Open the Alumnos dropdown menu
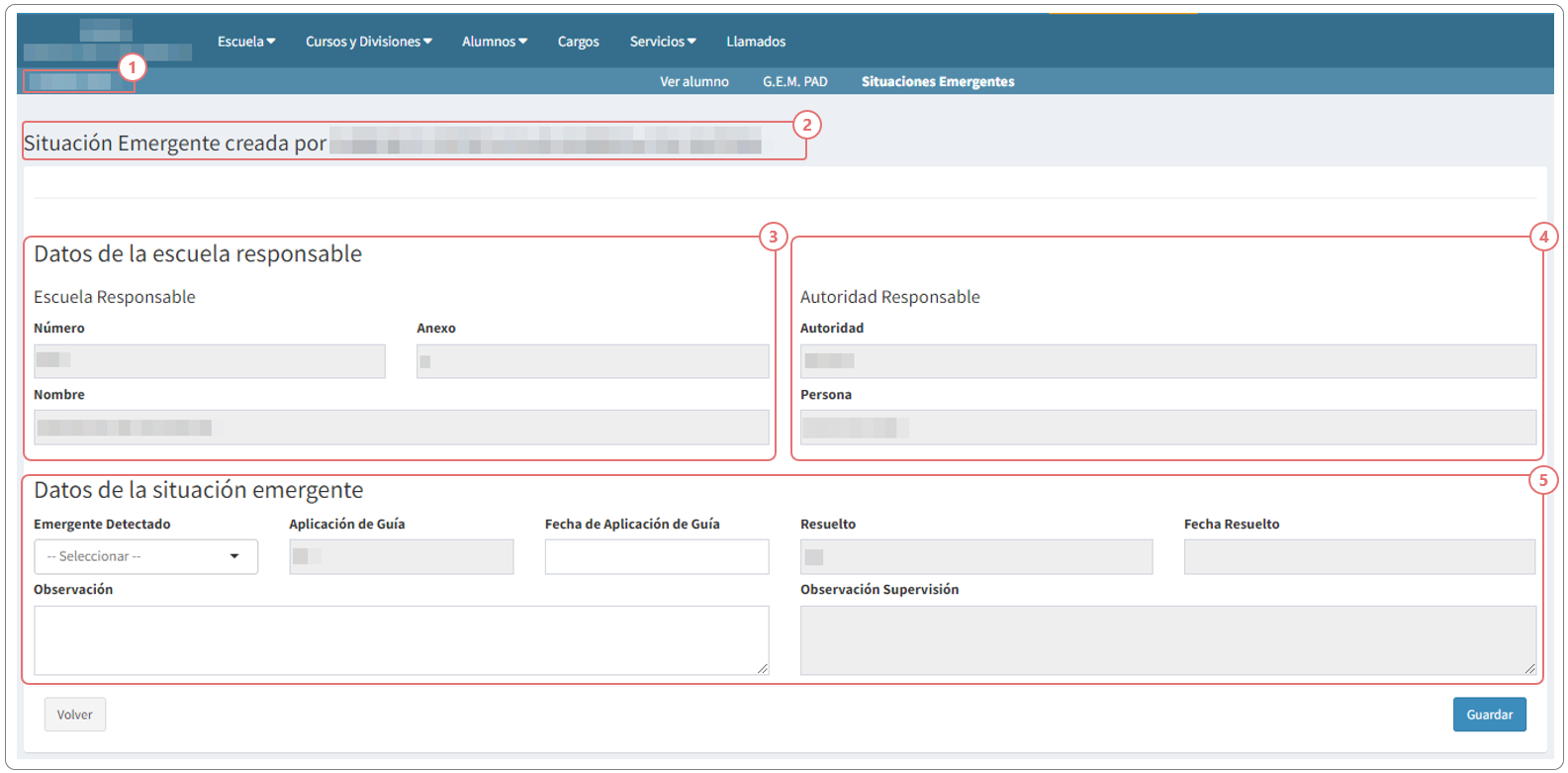 (x=495, y=42)
